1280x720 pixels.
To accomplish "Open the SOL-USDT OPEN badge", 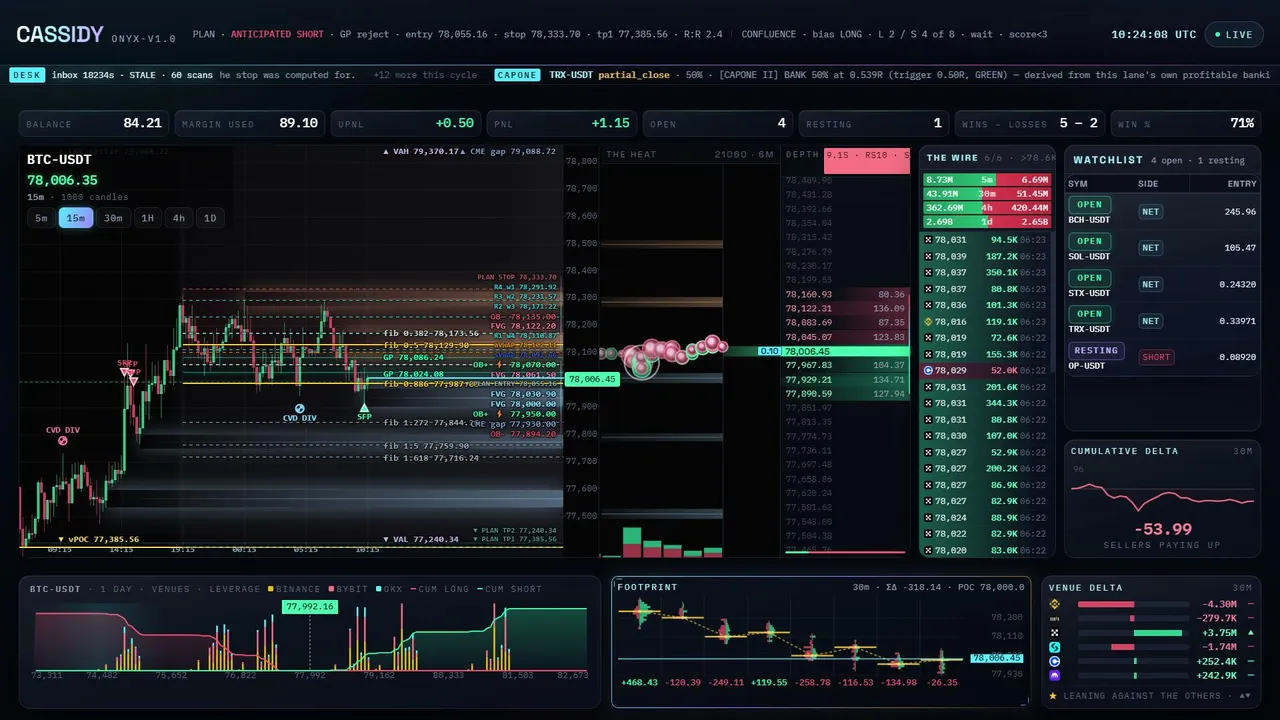I will (1089, 241).
